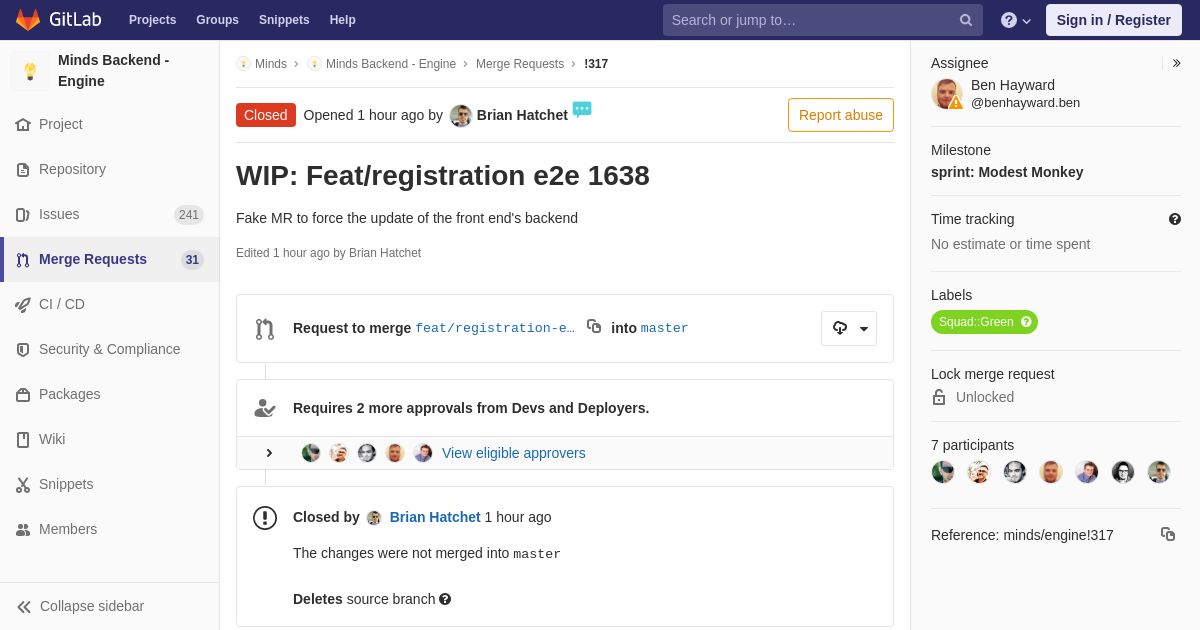Click the Security & Compliance shield icon
This screenshot has height=630, width=1200.
coord(23,350)
